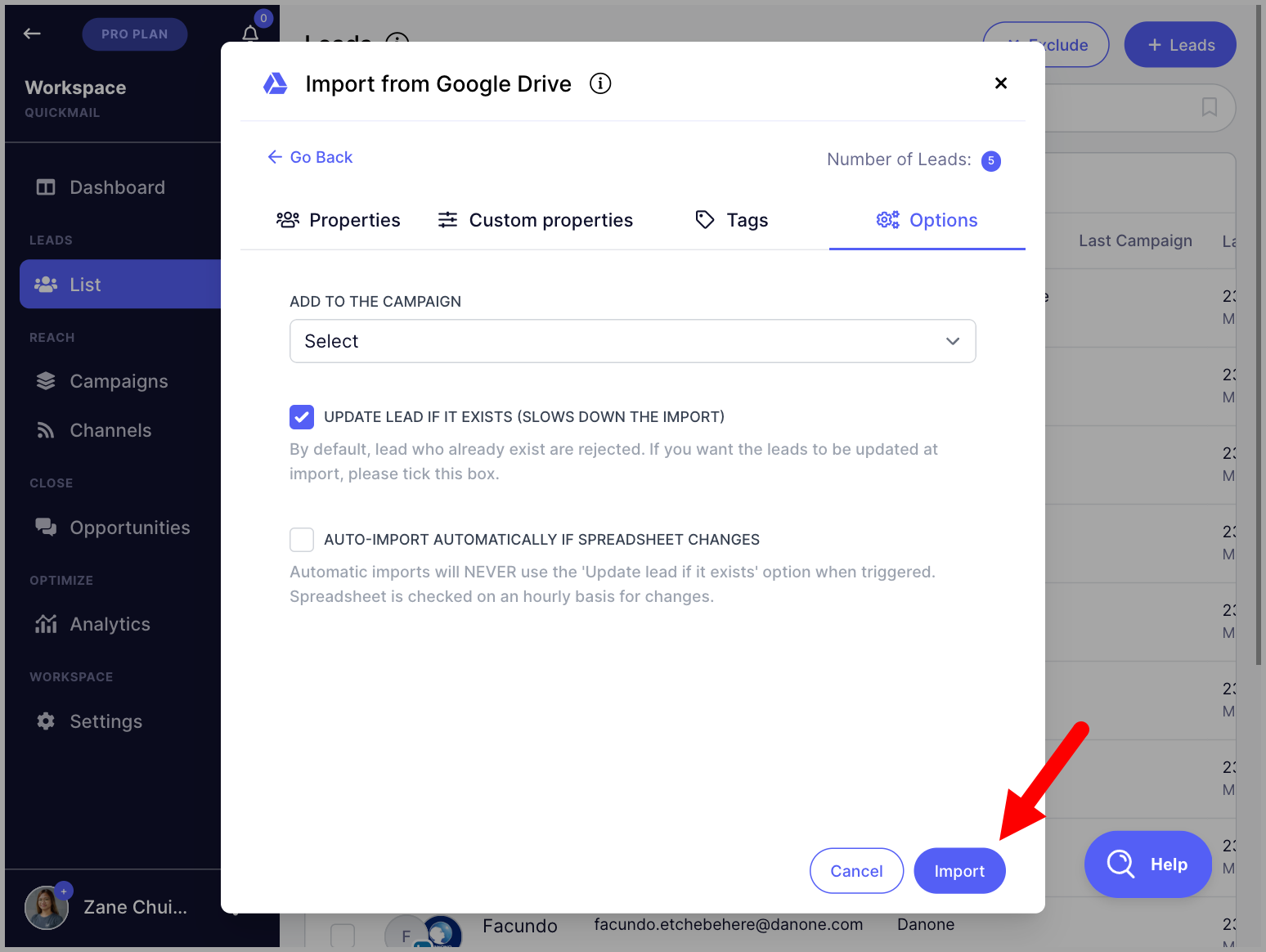
Task: Click the Settings gear icon
Action: coord(46,721)
